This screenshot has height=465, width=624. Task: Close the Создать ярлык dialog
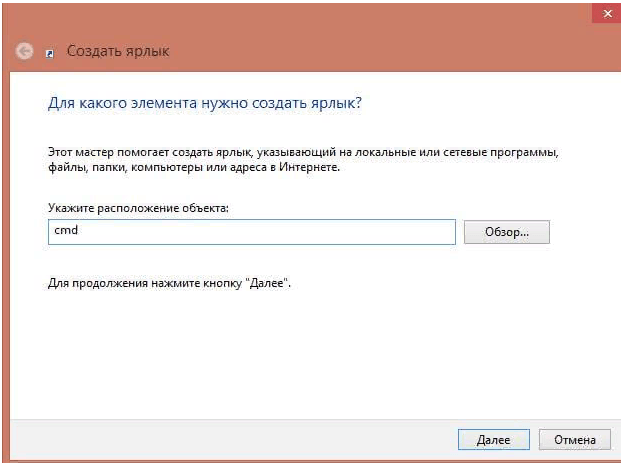pyautogui.click(x=607, y=14)
